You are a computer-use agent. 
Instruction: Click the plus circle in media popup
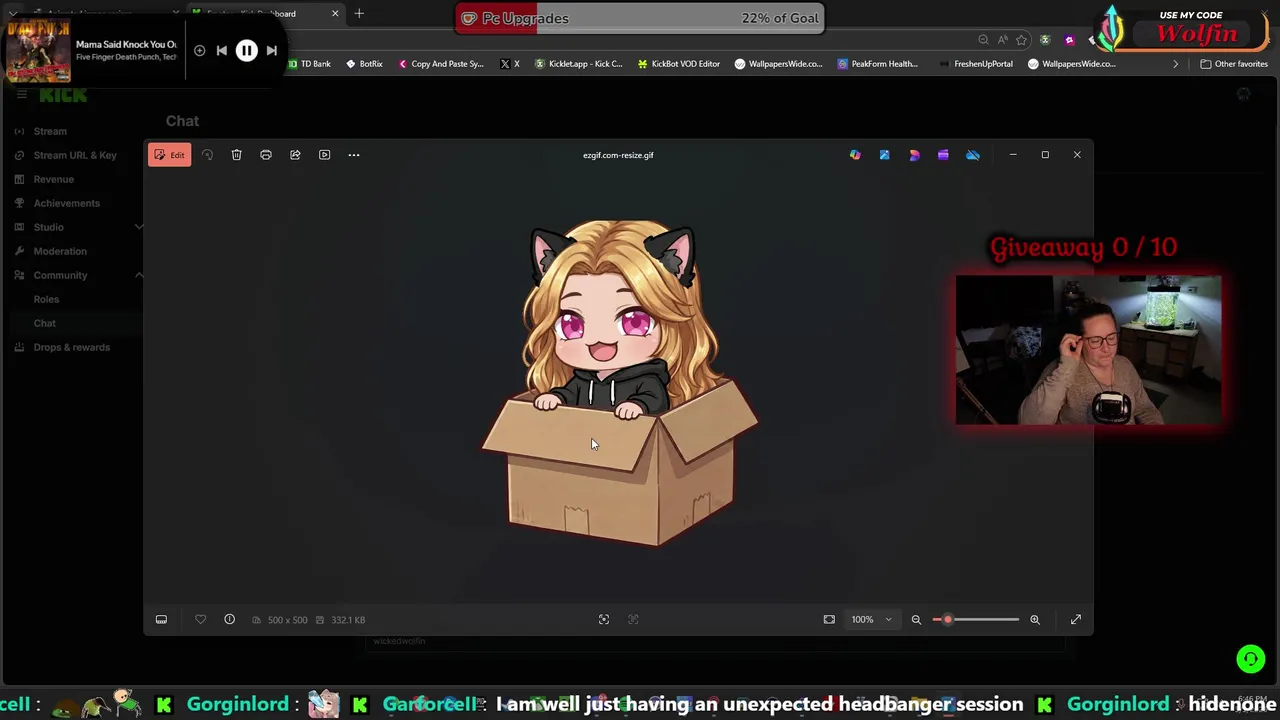[x=199, y=50]
